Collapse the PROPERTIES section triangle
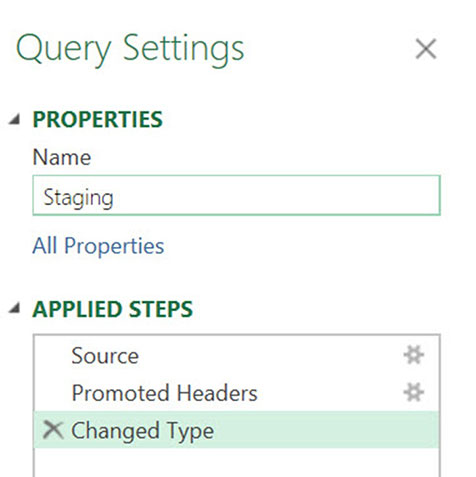476x477 pixels. [14, 119]
